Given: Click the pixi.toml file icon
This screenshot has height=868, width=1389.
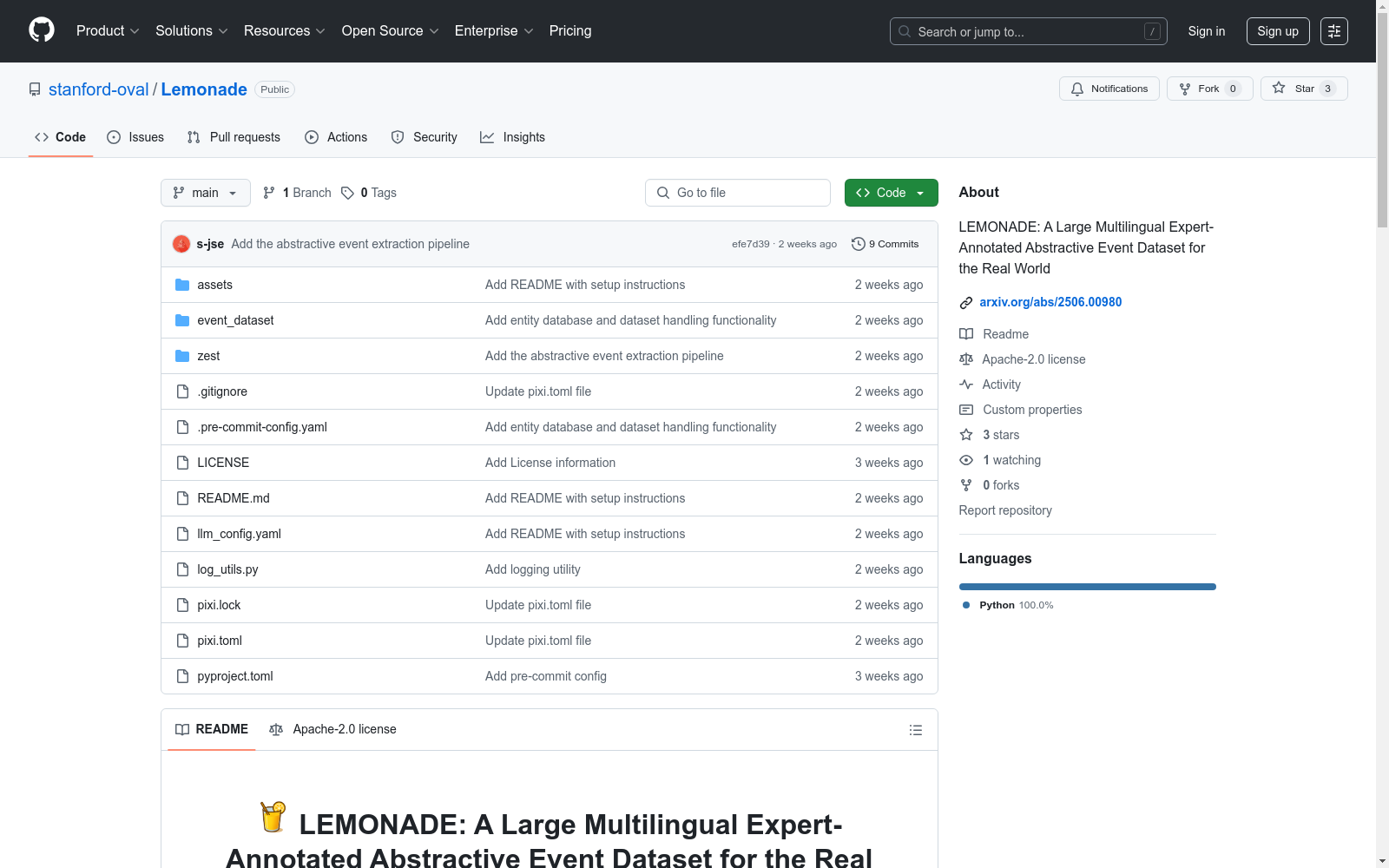Looking at the screenshot, I should click(182, 641).
